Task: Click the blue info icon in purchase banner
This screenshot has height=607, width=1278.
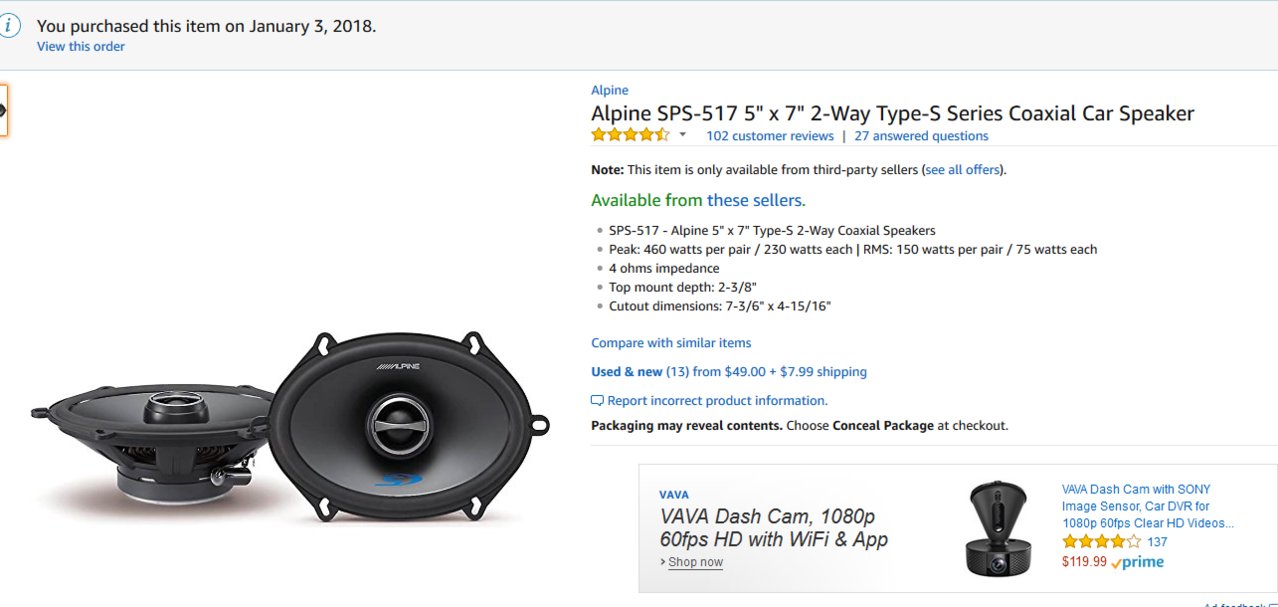Action: (x=10, y=27)
